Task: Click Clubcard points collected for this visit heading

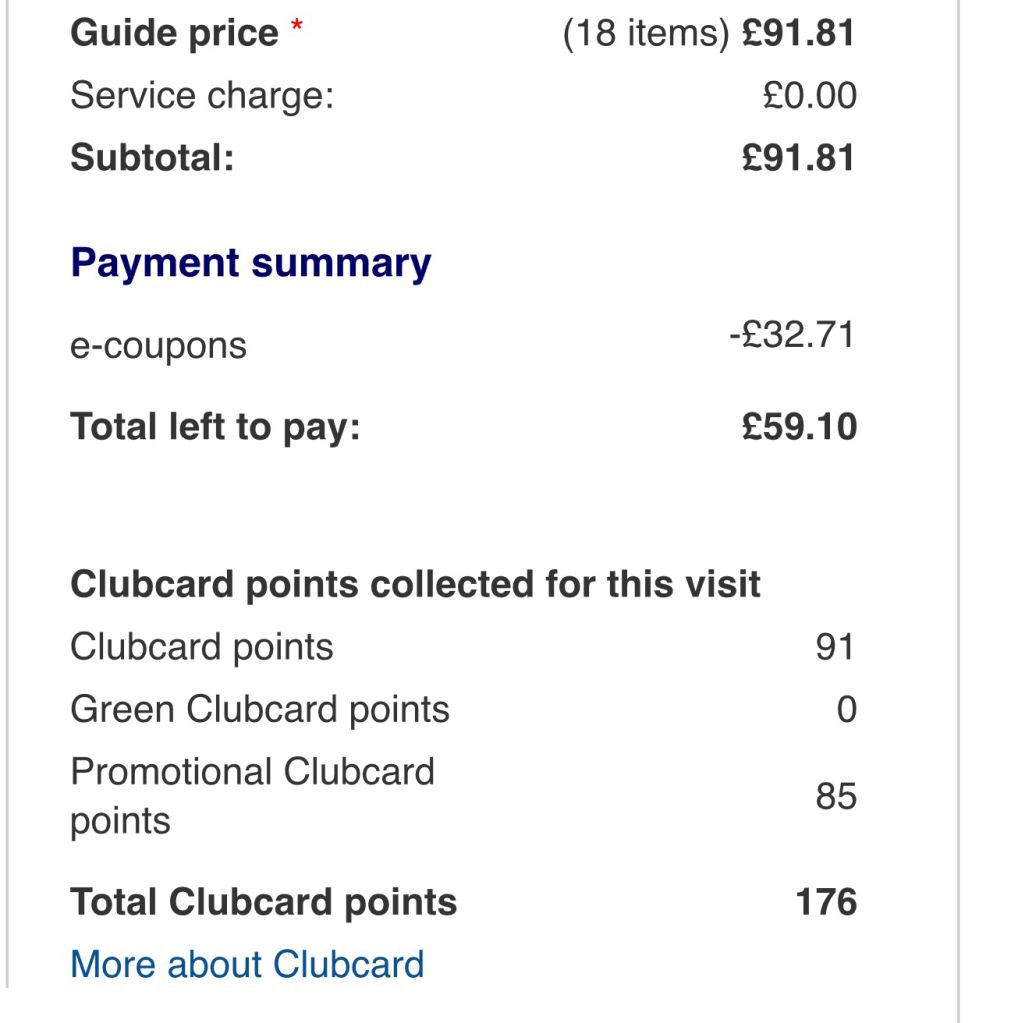Action: click(x=415, y=585)
